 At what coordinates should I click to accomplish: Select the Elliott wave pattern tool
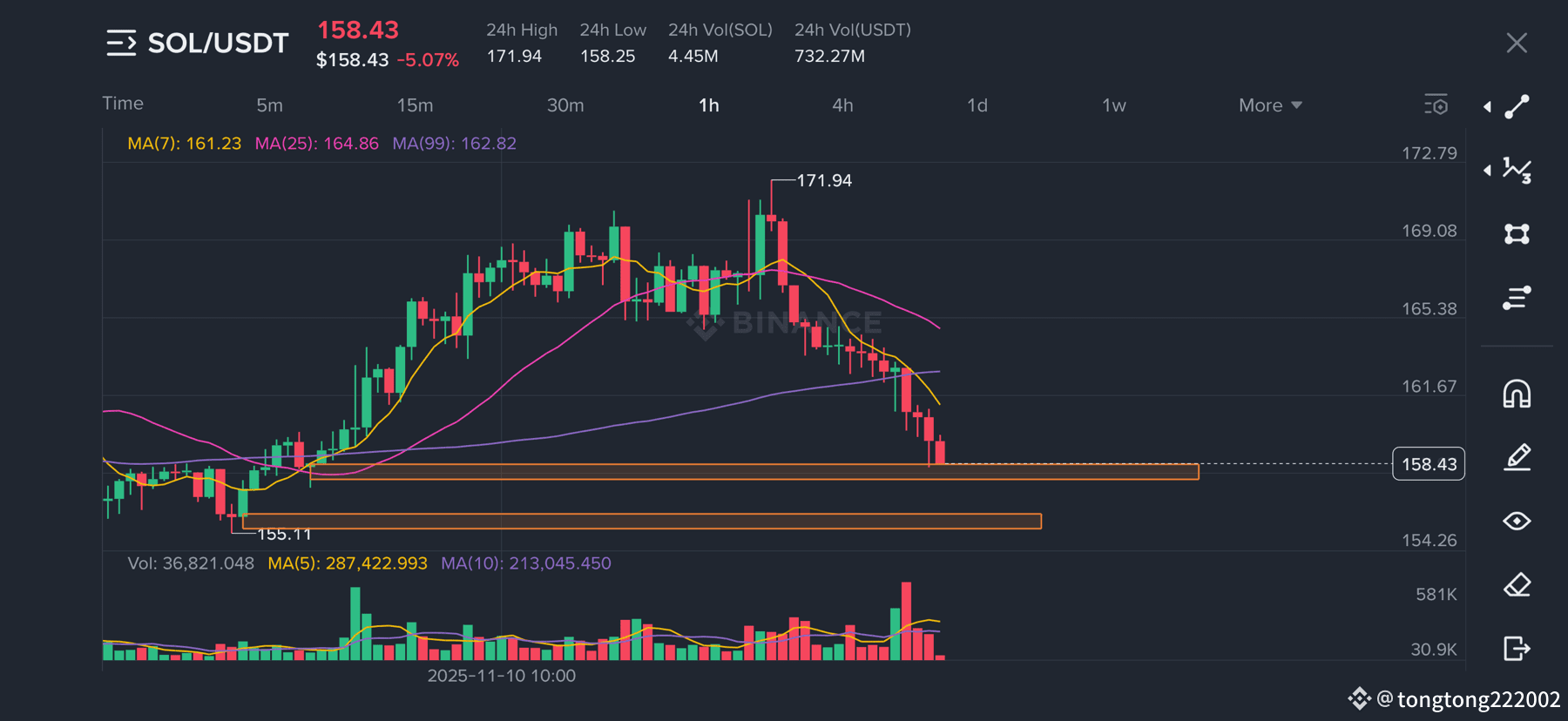coord(1517,170)
